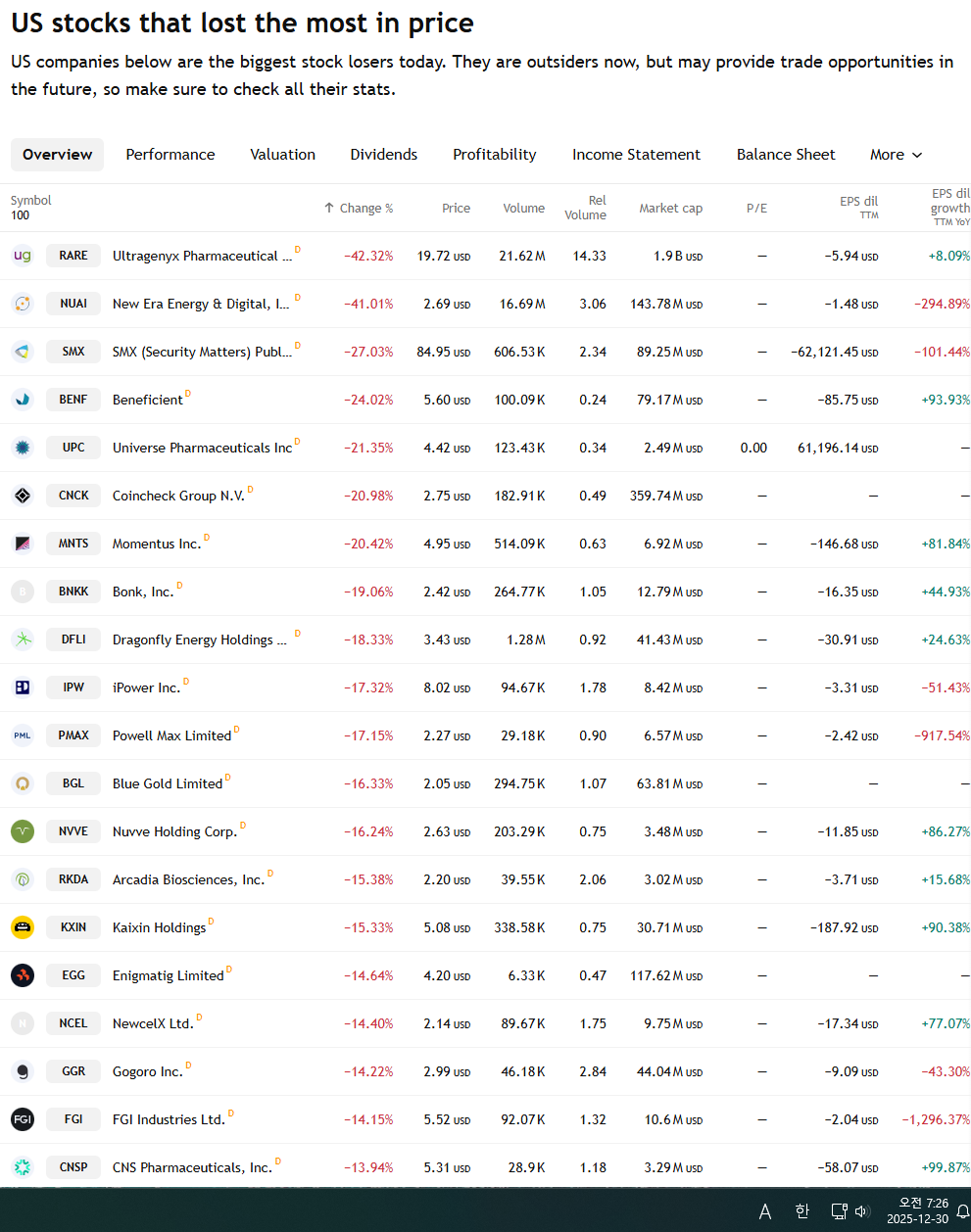Image resolution: width=971 pixels, height=1232 pixels.
Task: Select the Overview tab
Action: click(x=57, y=155)
